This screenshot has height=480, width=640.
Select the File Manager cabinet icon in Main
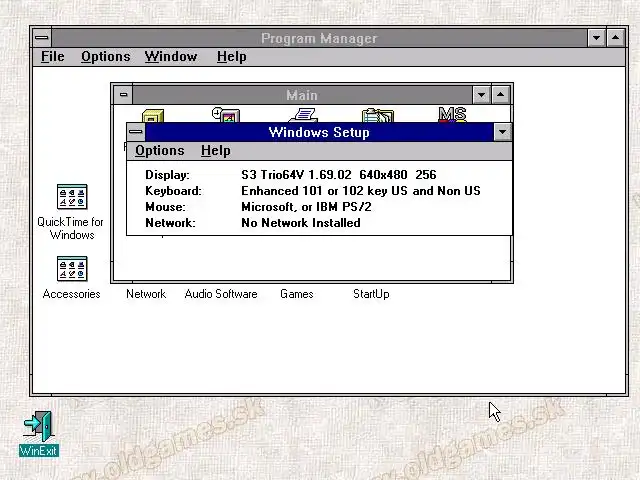tap(153, 116)
